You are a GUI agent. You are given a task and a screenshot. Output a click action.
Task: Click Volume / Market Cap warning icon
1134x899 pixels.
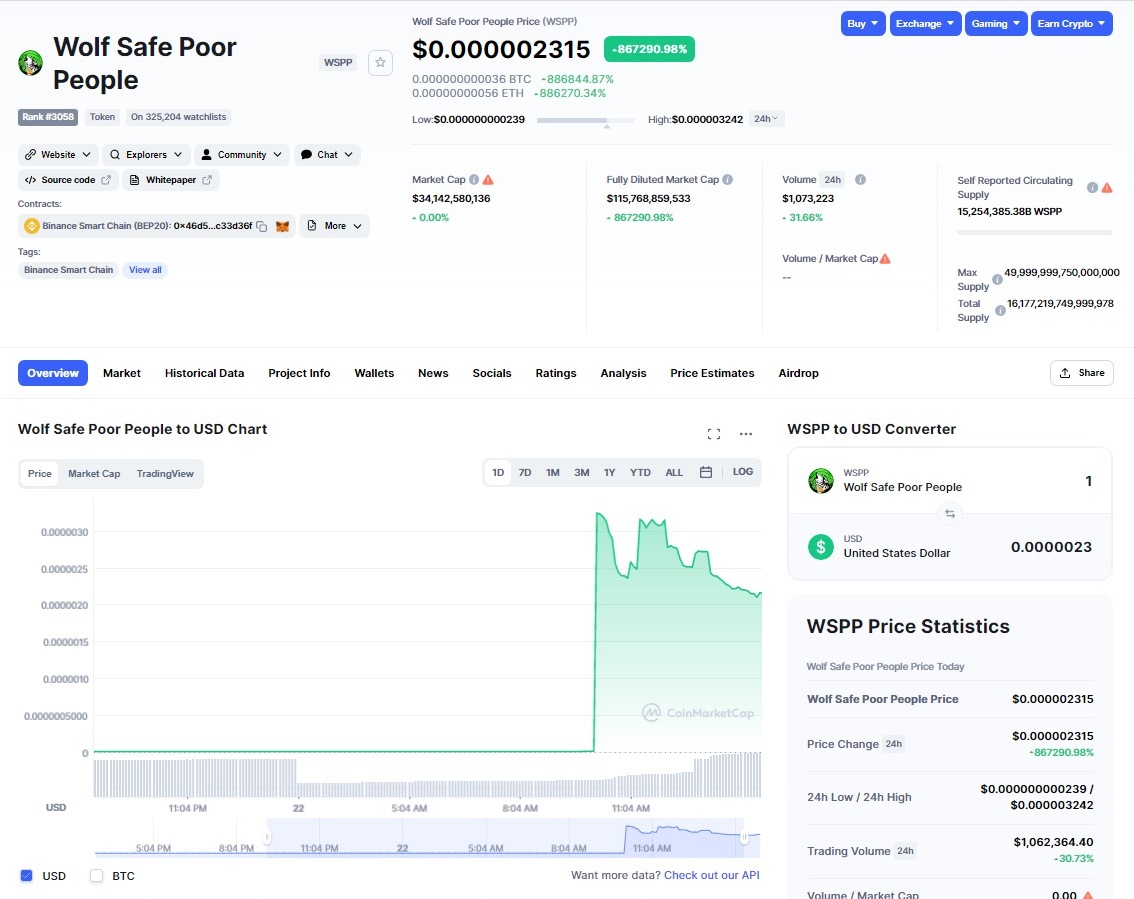(885, 259)
